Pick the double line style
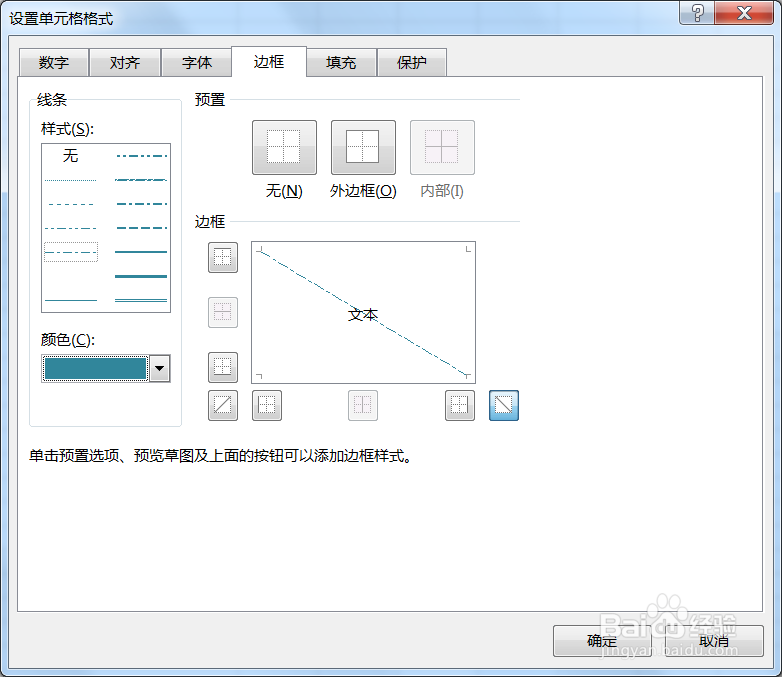The image size is (782, 677). click(x=141, y=300)
